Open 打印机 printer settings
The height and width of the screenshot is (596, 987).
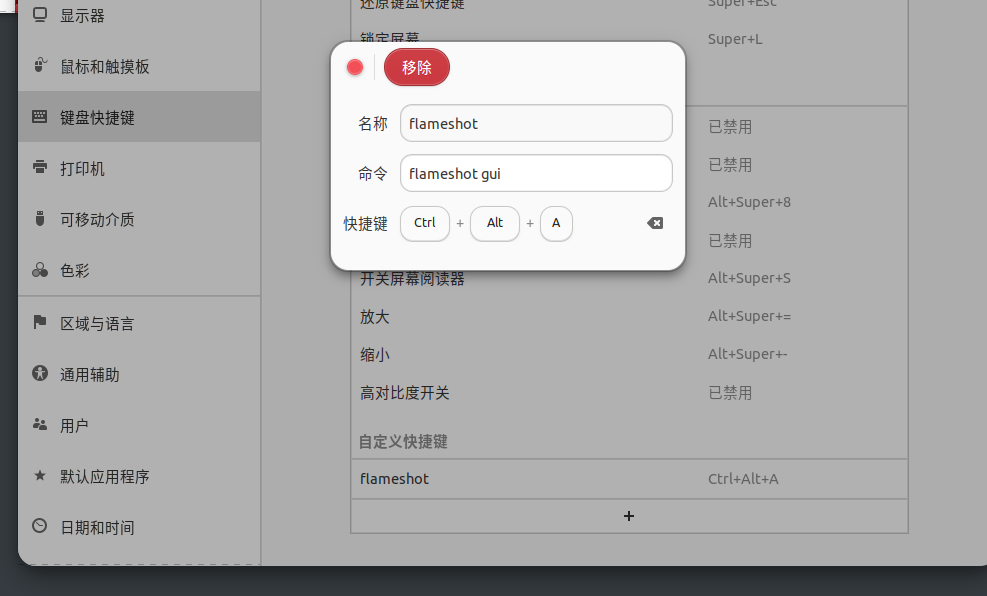click(139, 168)
